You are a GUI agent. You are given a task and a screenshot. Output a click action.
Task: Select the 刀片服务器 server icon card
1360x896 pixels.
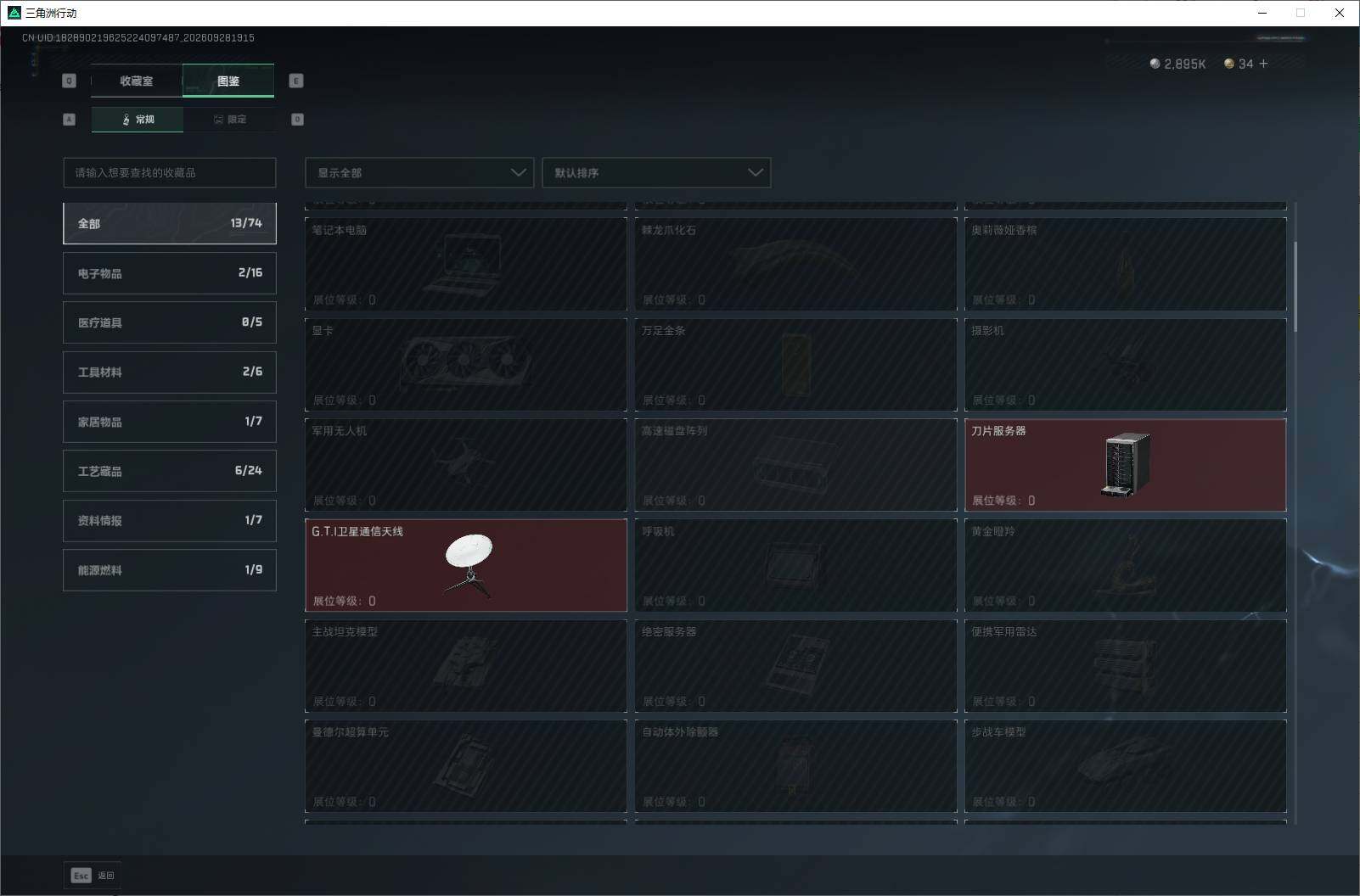coord(1127,465)
